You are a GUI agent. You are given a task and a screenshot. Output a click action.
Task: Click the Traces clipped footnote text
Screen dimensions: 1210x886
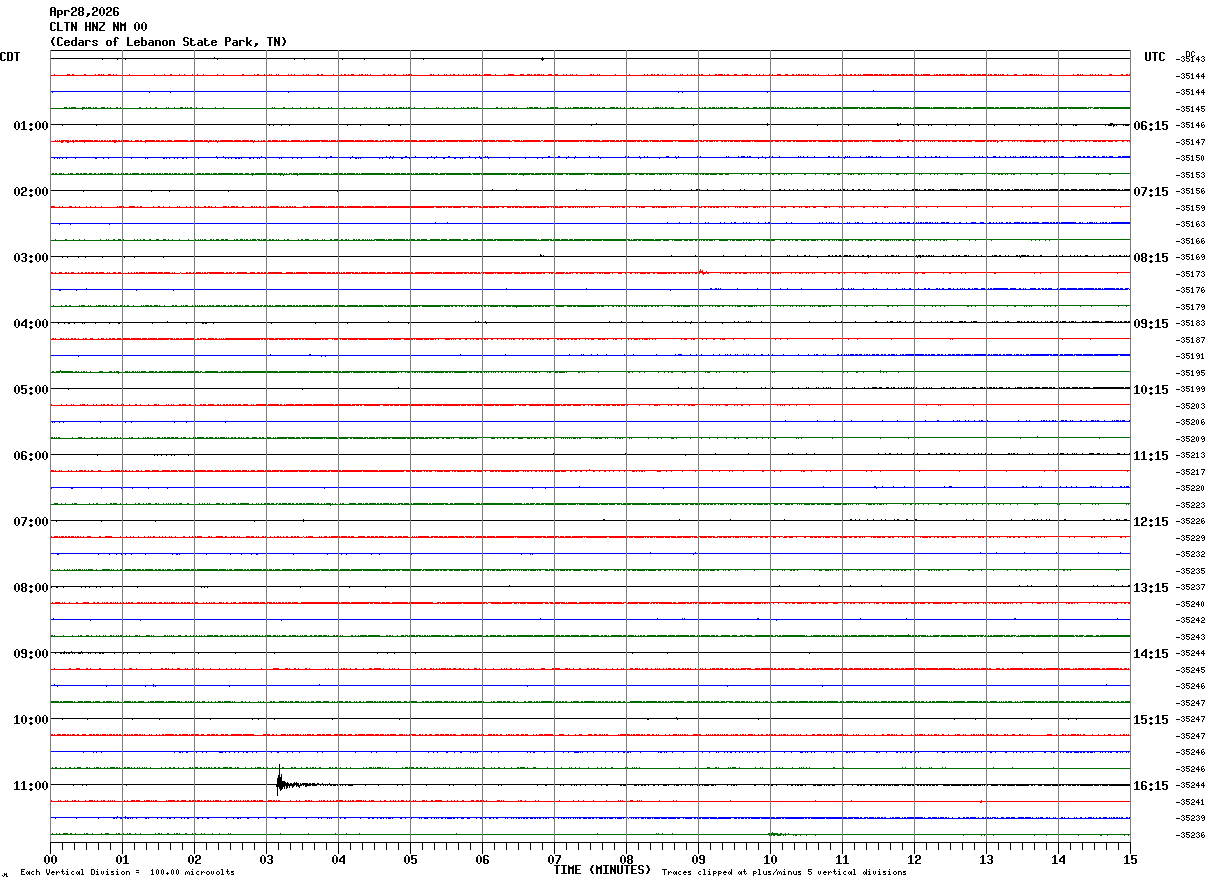click(784, 873)
